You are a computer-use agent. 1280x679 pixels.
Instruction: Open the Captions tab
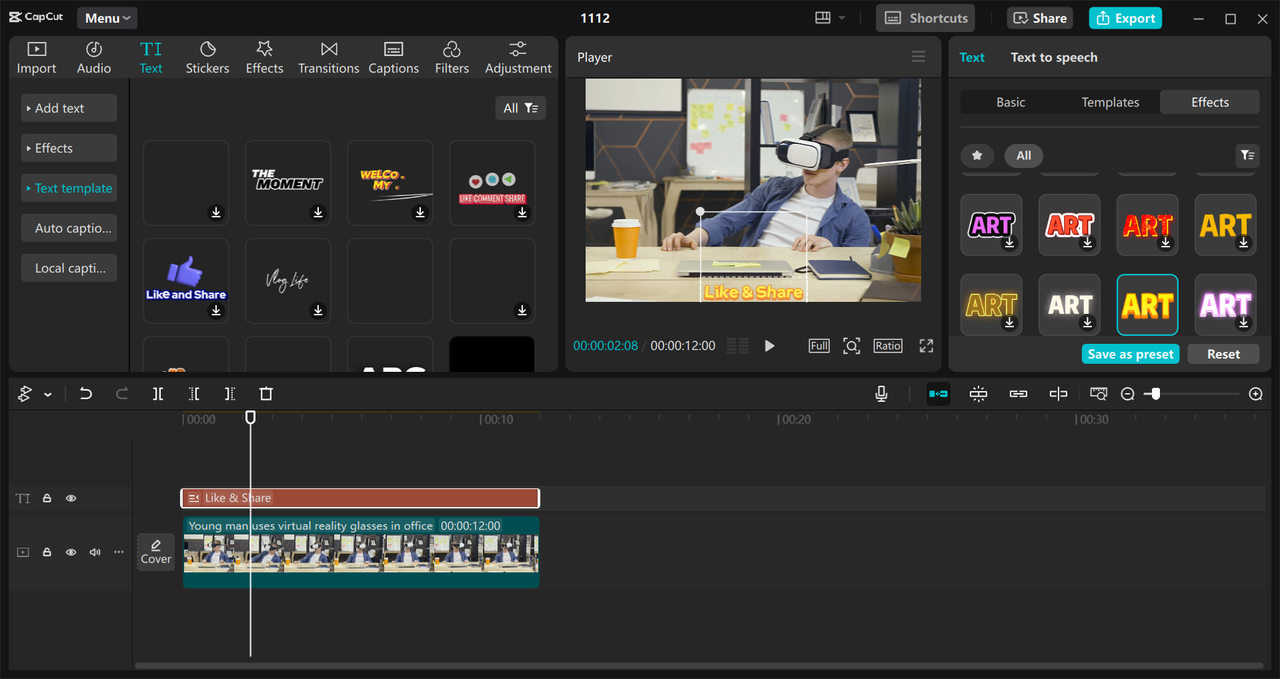(x=393, y=58)
